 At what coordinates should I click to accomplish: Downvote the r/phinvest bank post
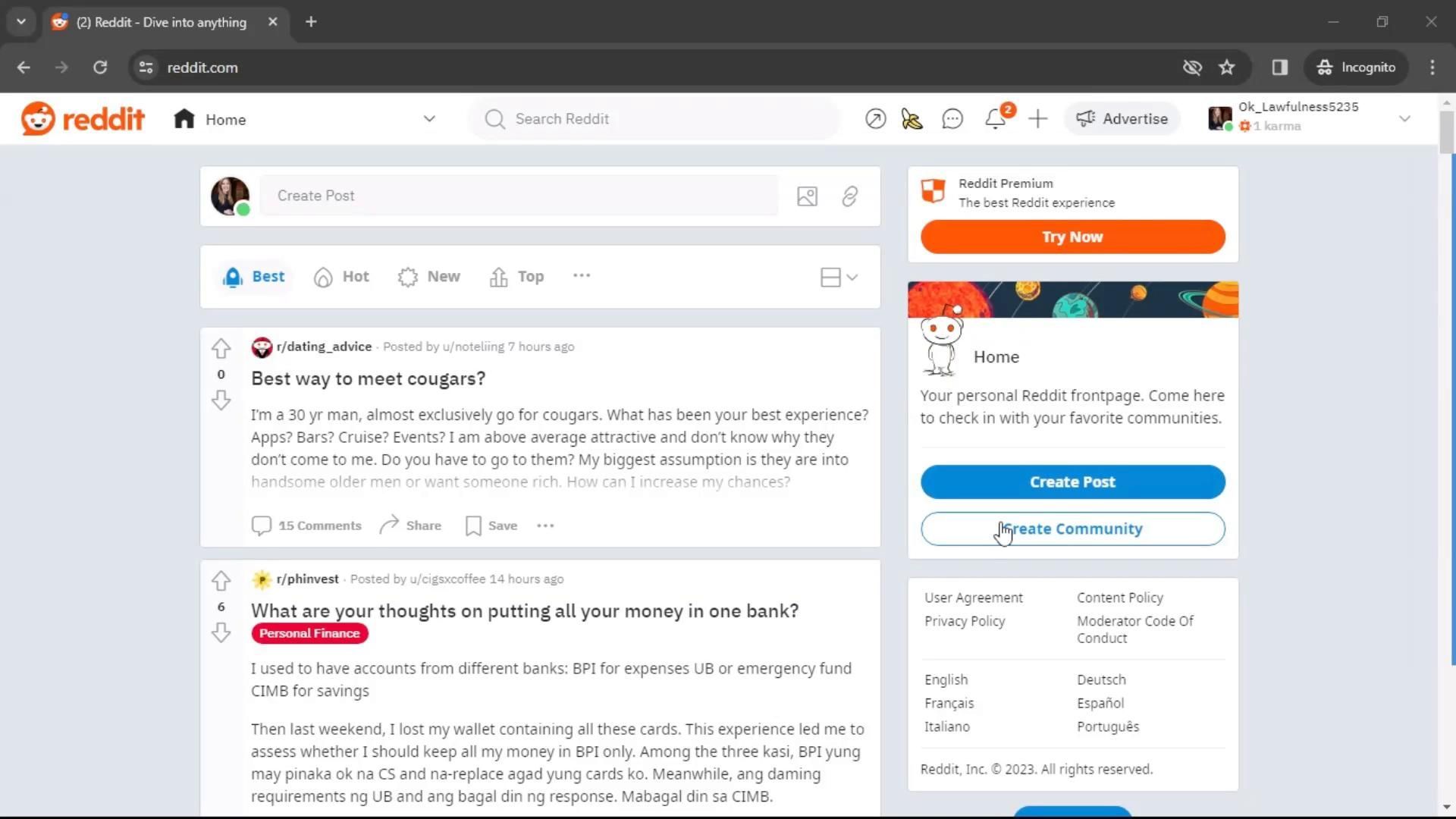221,632
